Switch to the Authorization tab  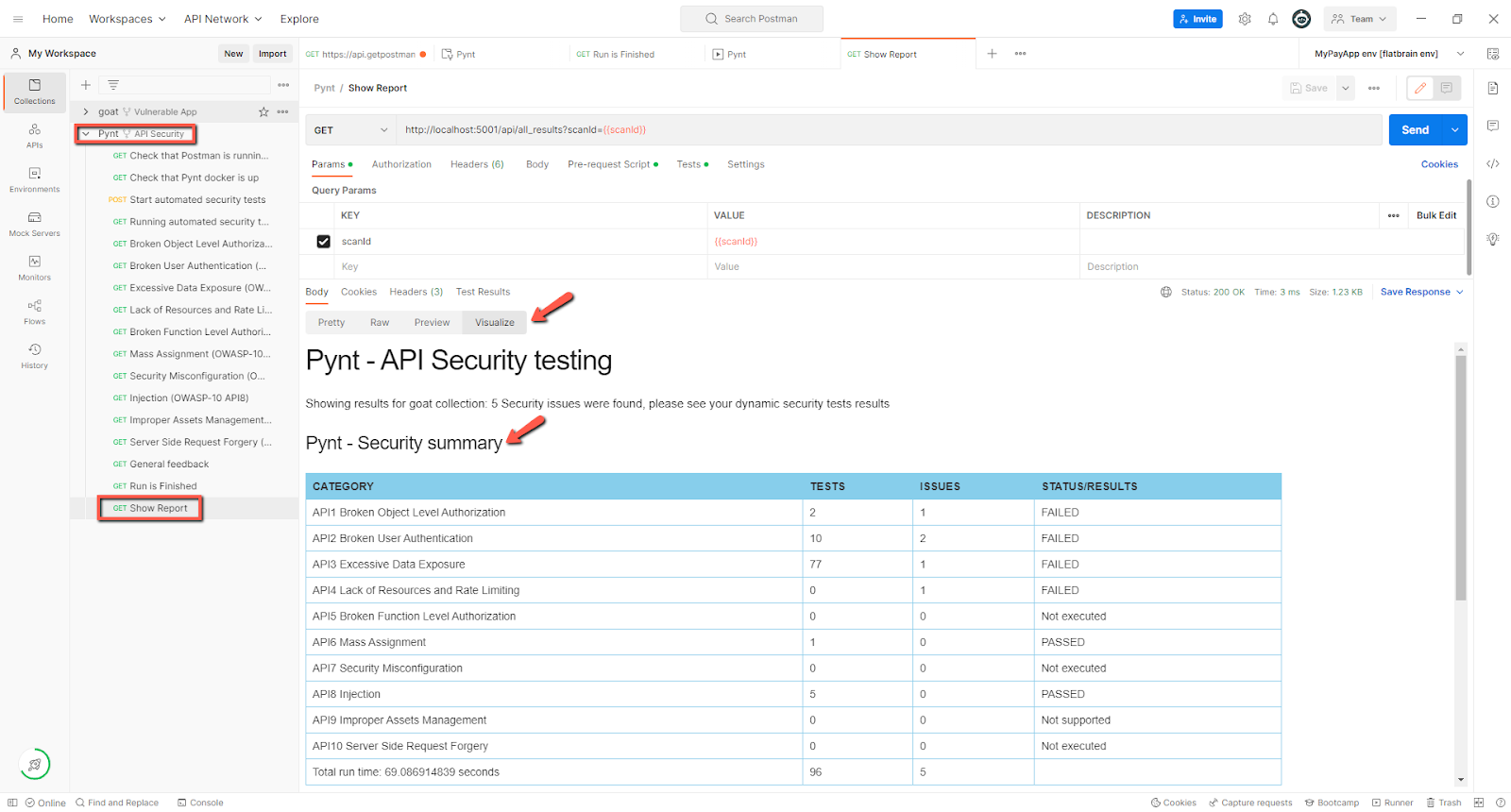[x=401, y=164]
